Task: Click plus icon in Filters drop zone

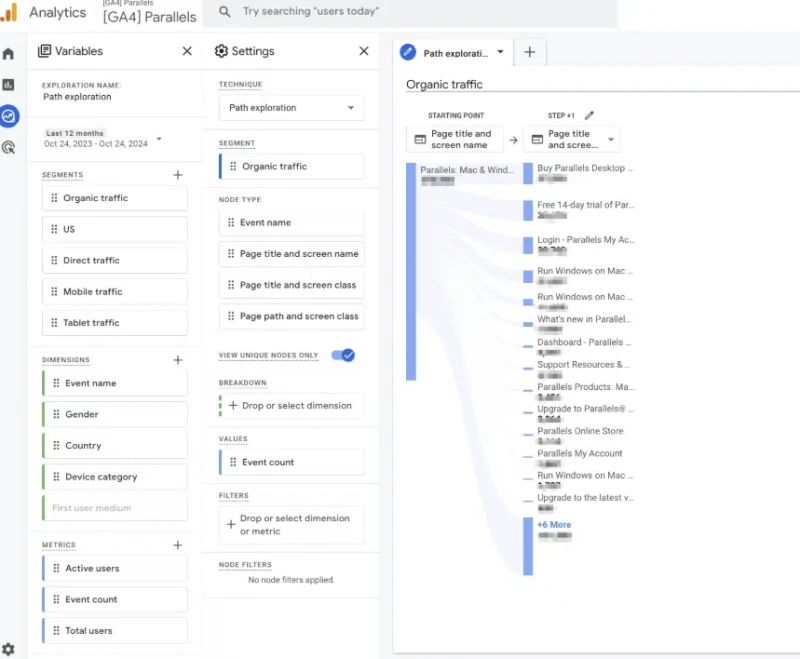Action: tap(231, 524)
